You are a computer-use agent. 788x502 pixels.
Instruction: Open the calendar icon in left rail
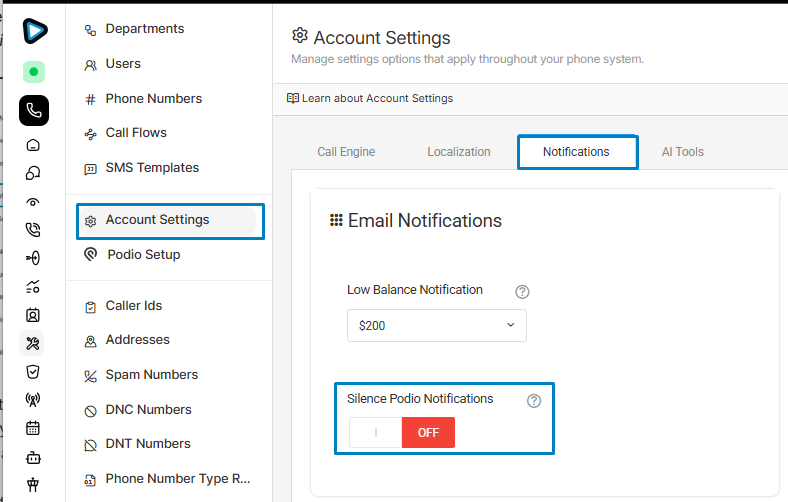coord(33,428)
